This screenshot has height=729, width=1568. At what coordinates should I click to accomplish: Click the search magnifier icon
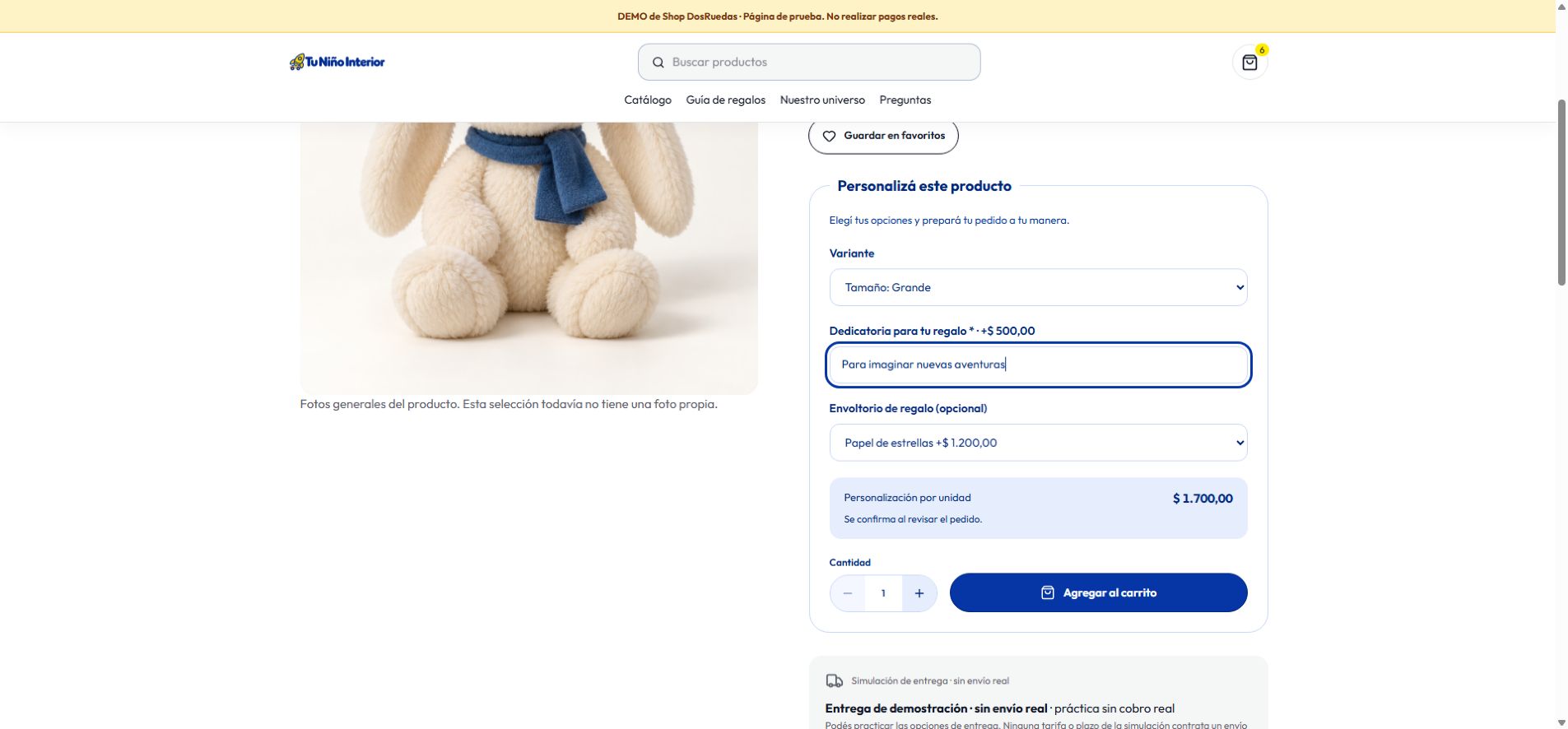(658, 63)
